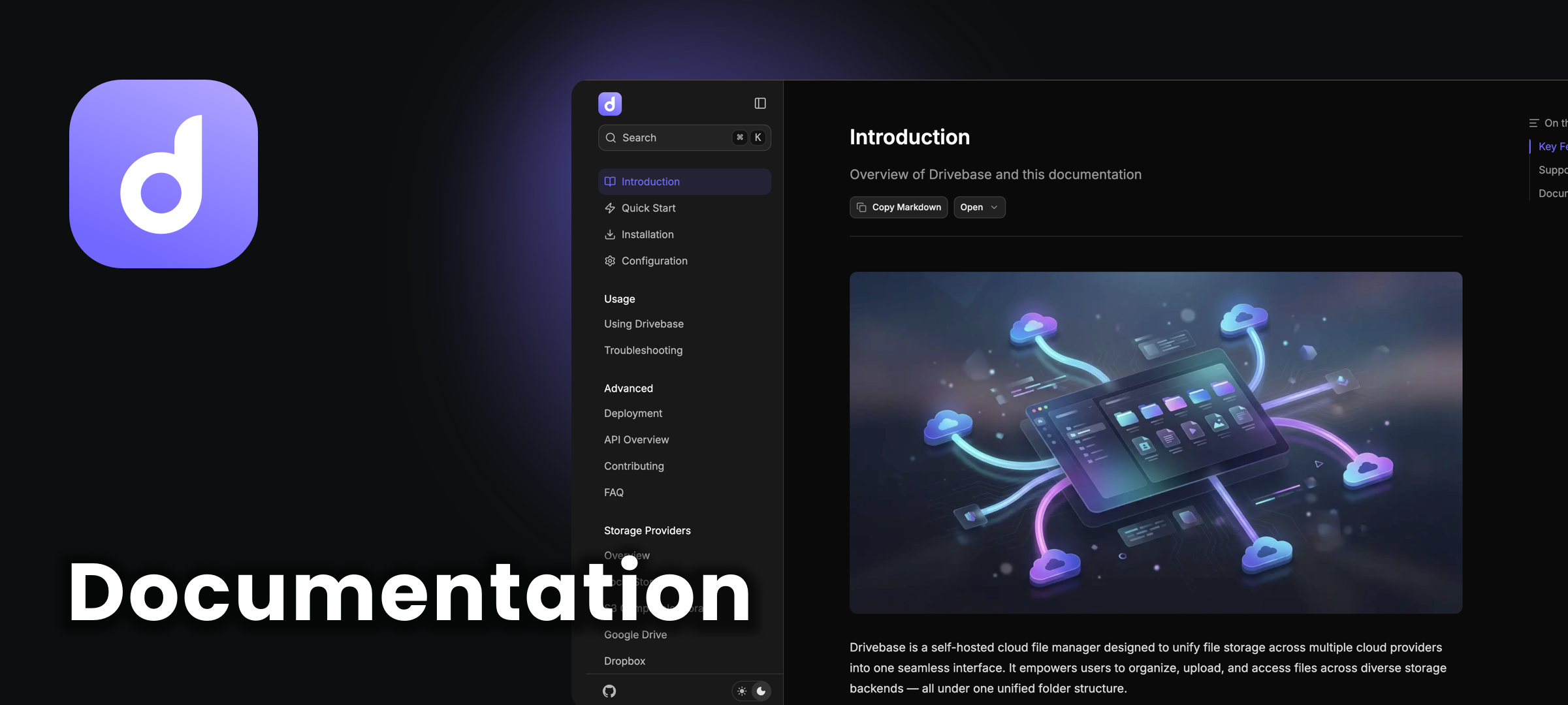The height and width of the screenshot is (705, 1568).
Task: Open the On this page outline menu
Action: [x=1534, y=123]
